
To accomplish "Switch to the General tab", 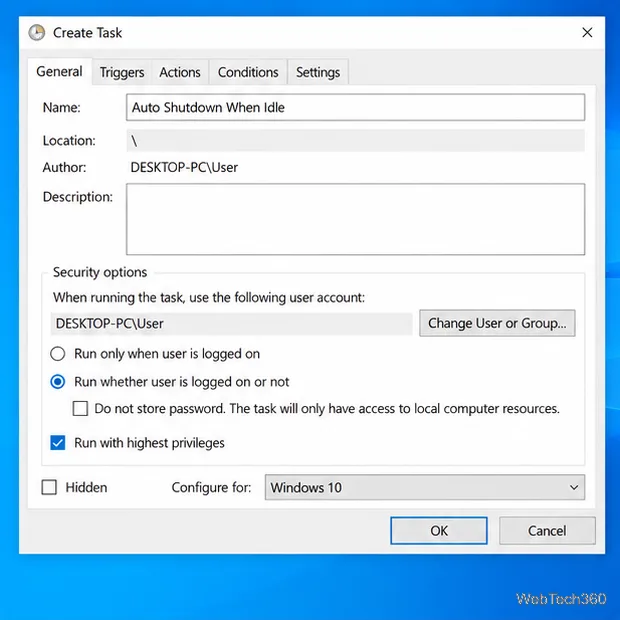I will [59, 72].
